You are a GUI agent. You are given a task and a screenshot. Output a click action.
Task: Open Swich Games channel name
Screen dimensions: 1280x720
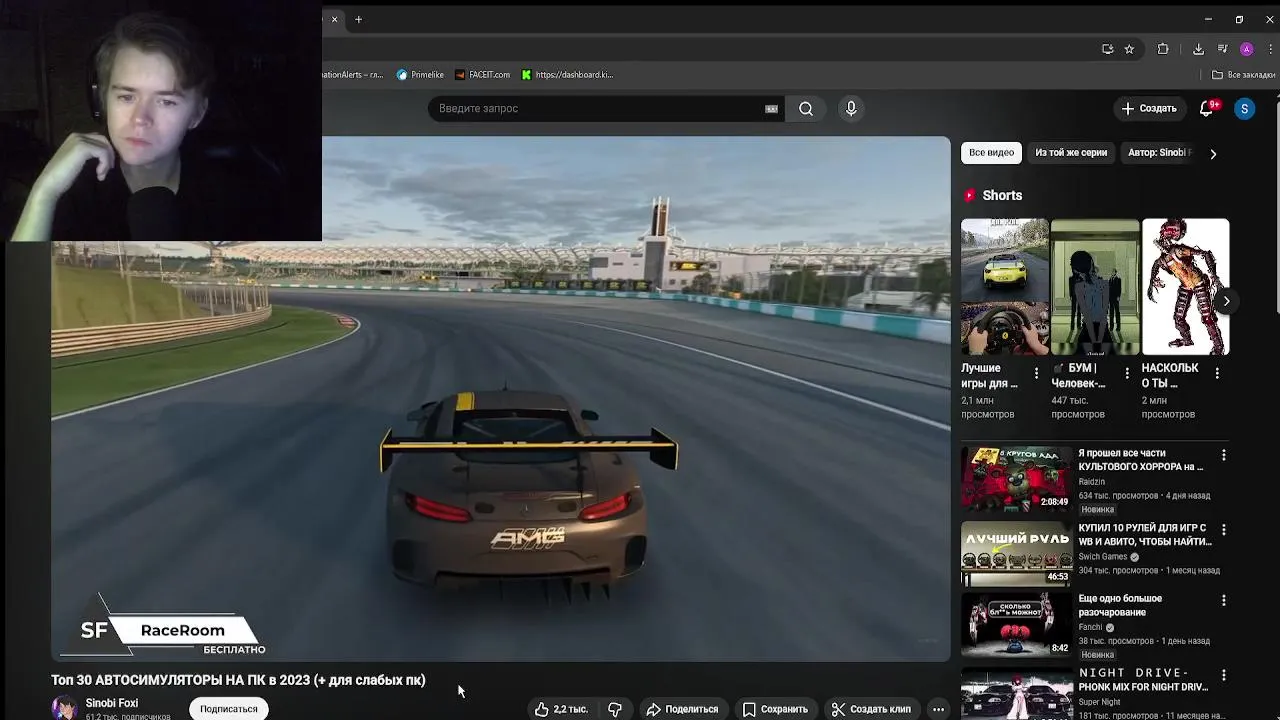pos(1102,557)
